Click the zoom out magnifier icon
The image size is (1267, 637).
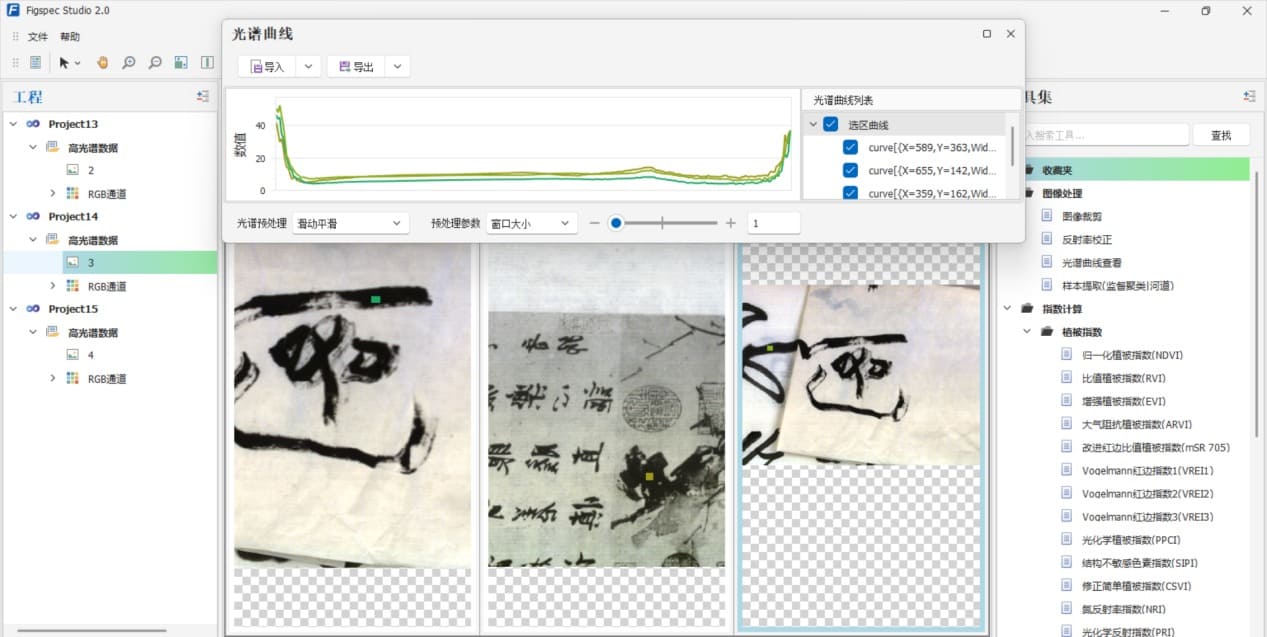155,62
